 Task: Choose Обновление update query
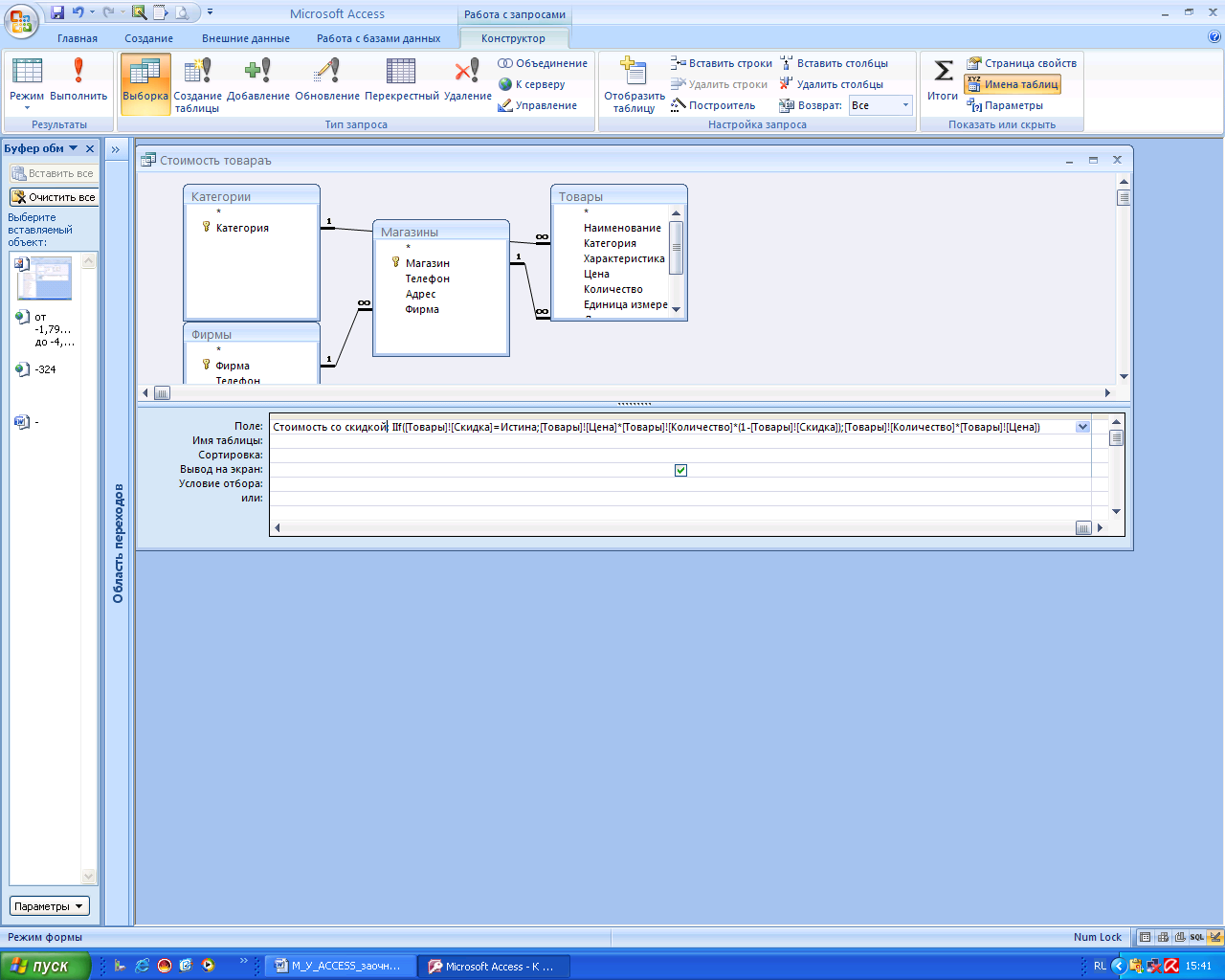click(x=327, y=79)
